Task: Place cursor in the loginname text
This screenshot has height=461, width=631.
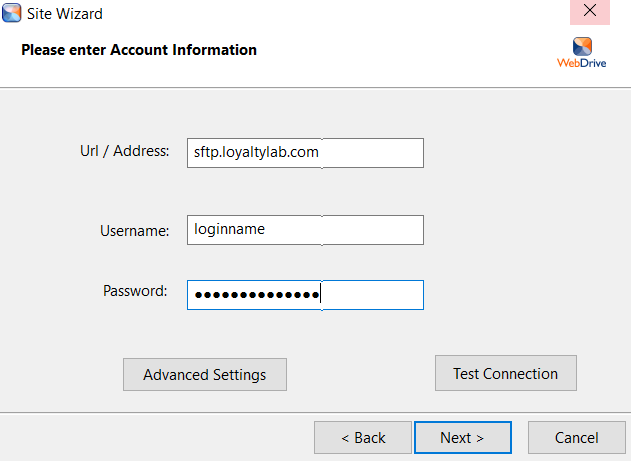Action: (229, 230)
